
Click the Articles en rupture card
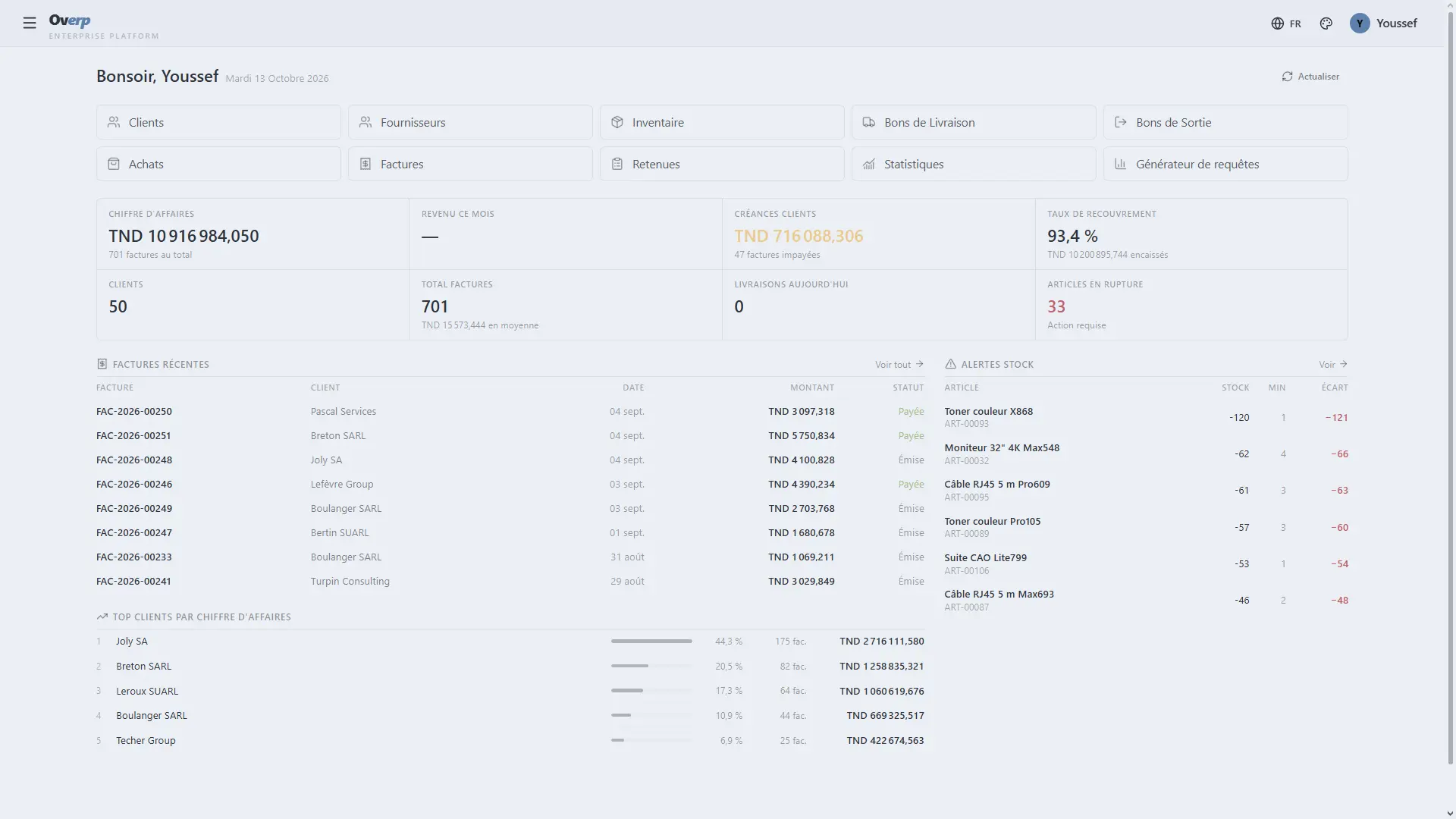tap(1191, 305)
